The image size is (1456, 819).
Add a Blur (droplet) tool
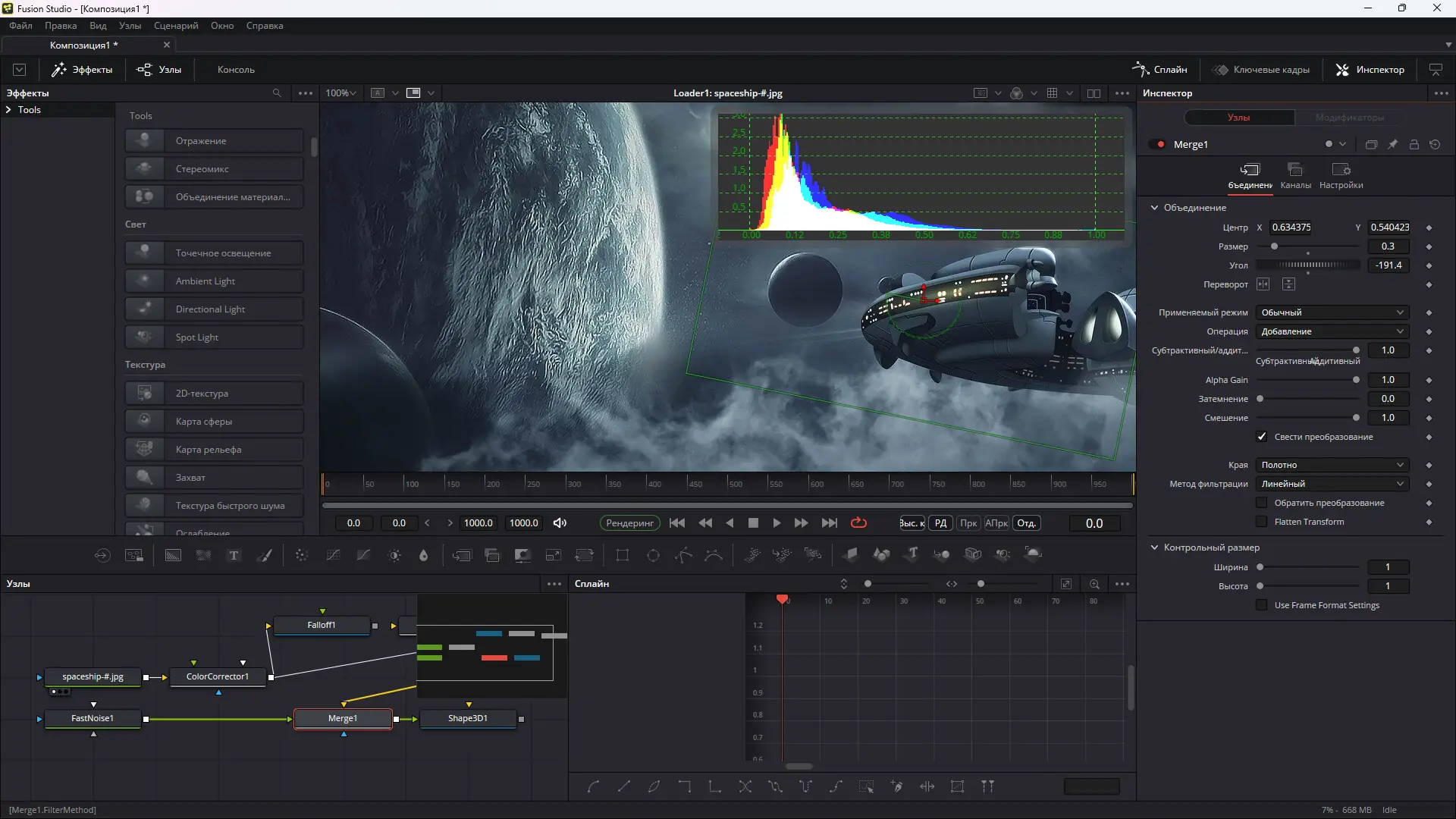point(424,556)
